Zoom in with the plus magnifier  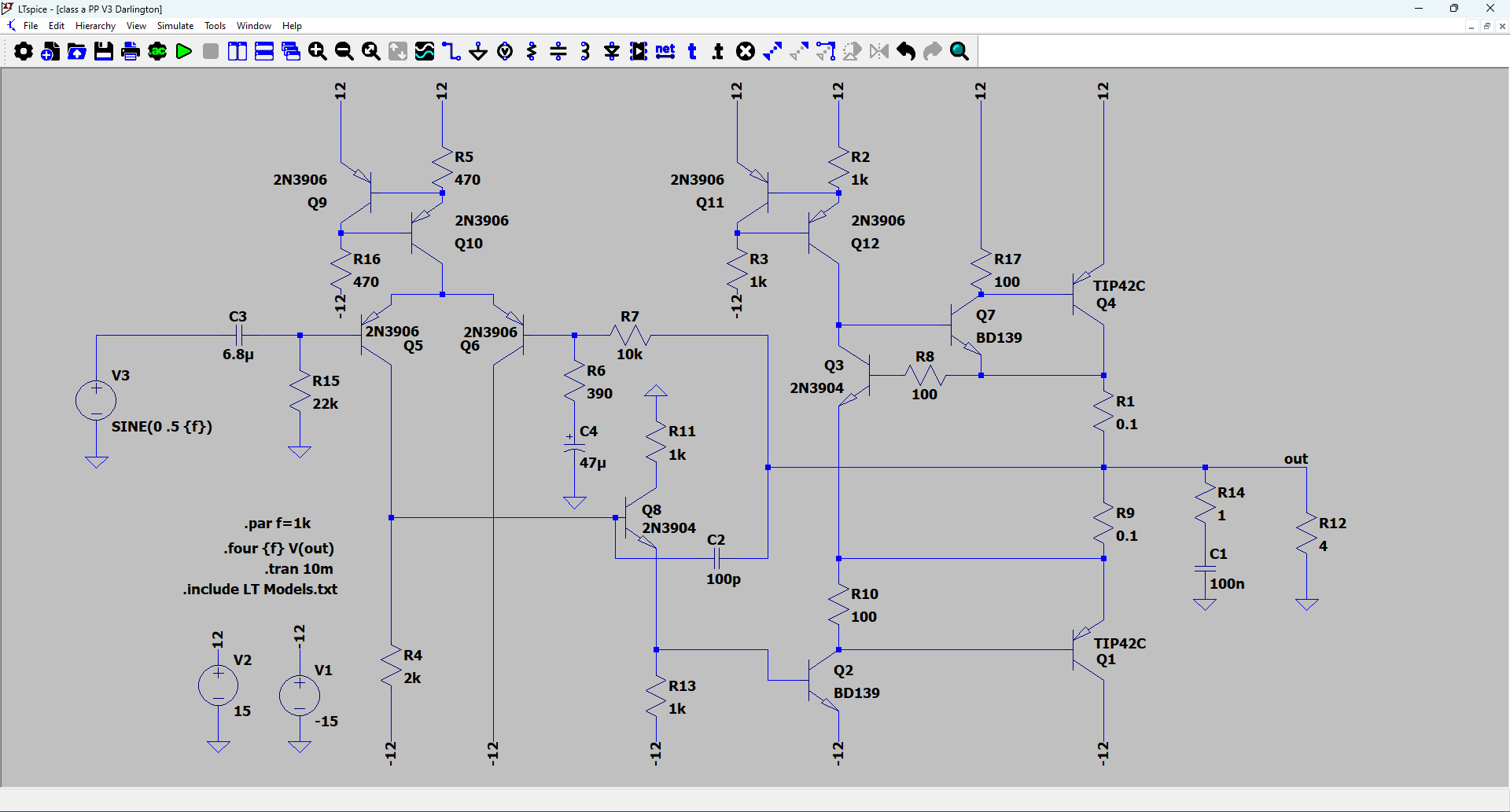click(318, 52)
